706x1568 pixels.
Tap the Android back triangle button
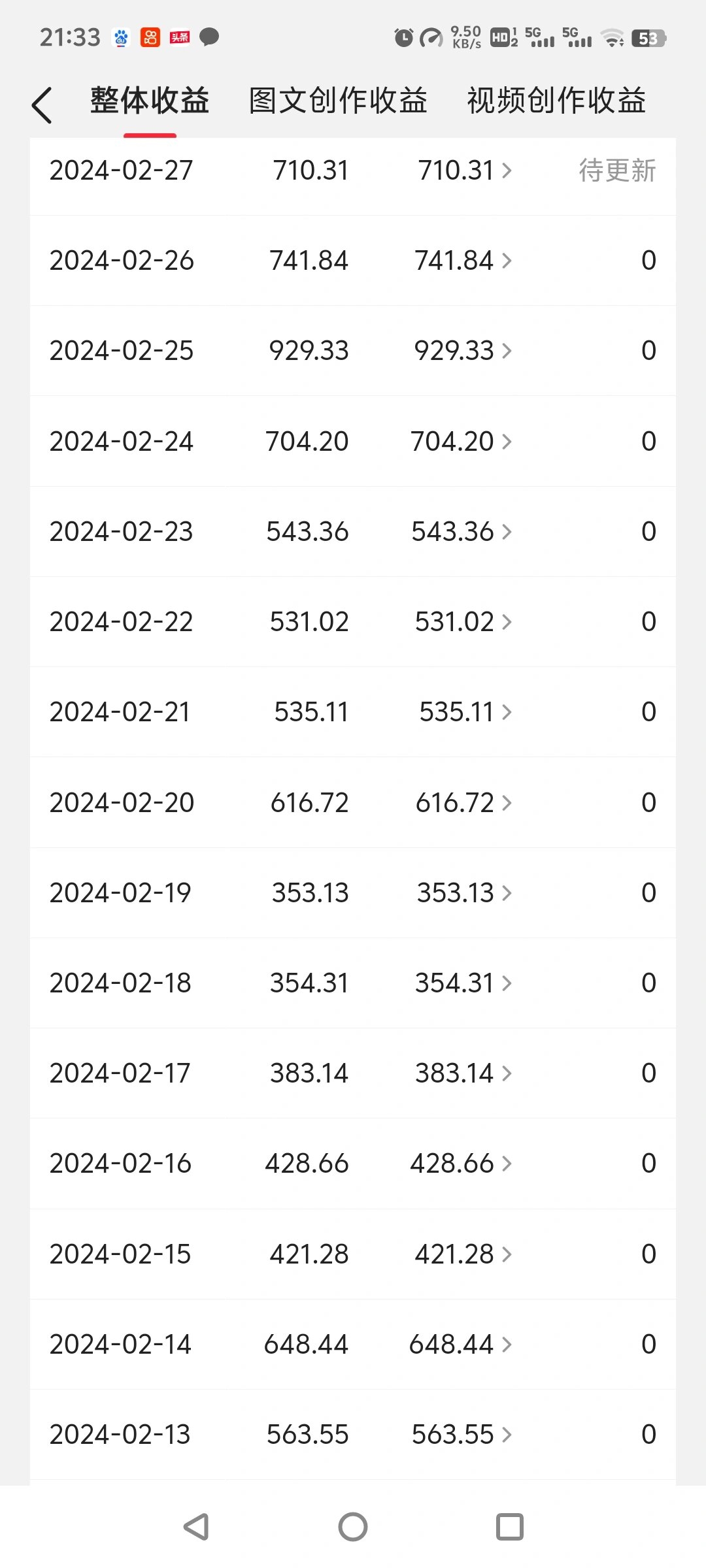point(195,1527)
